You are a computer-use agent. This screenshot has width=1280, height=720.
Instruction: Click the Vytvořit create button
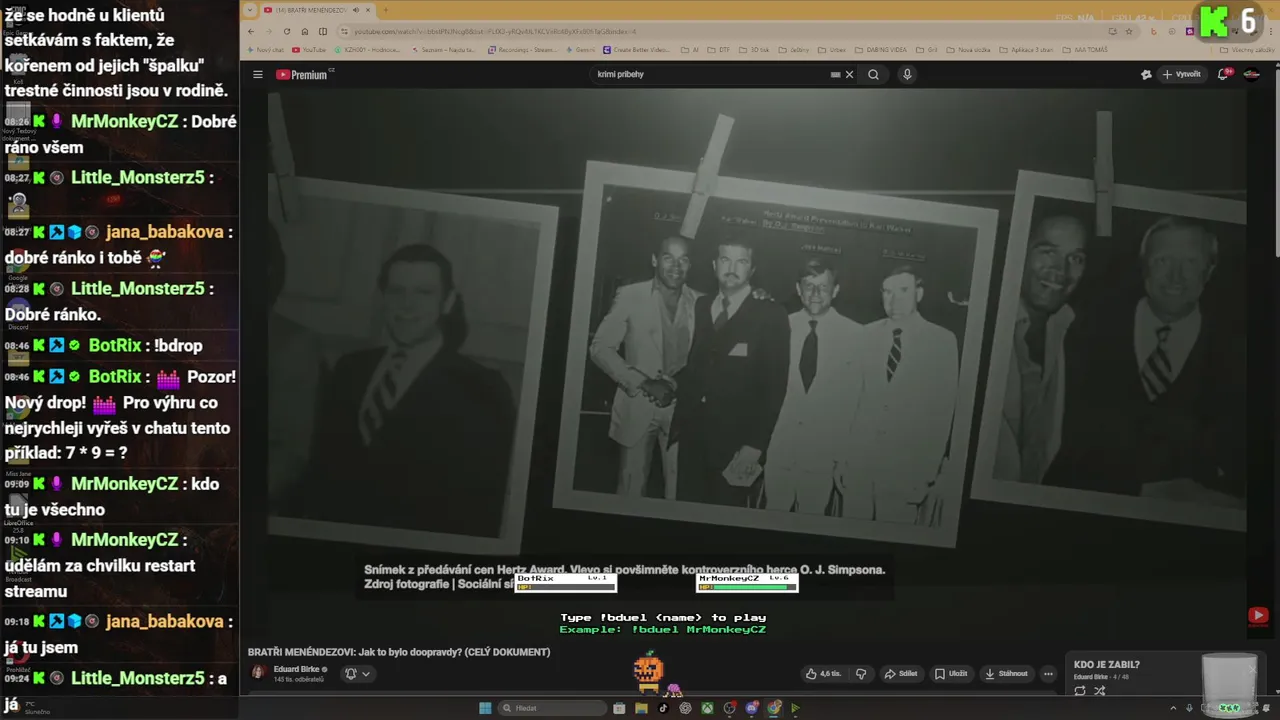[x=1181, y=74]
